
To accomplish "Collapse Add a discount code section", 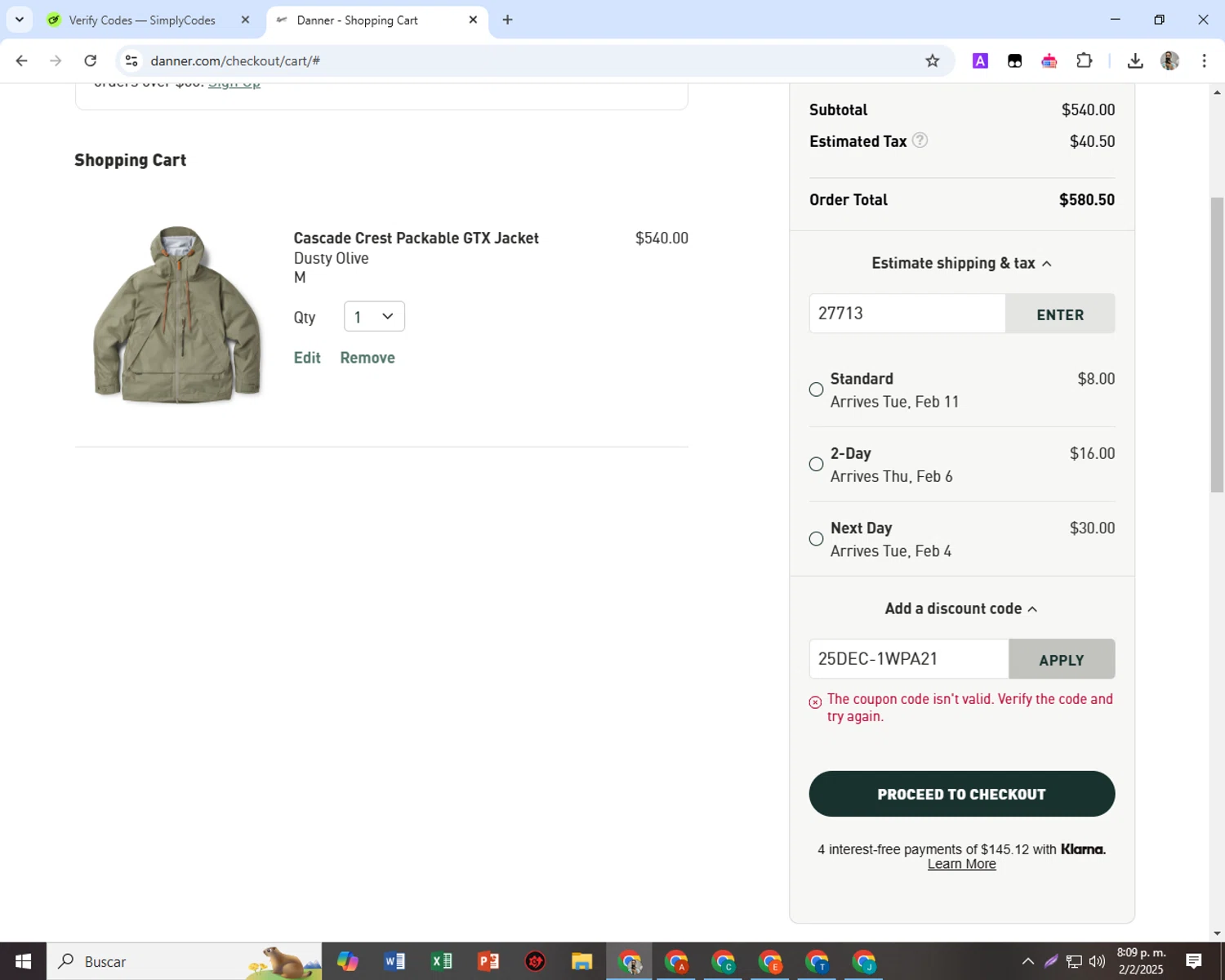I will (x=961, y=608).
